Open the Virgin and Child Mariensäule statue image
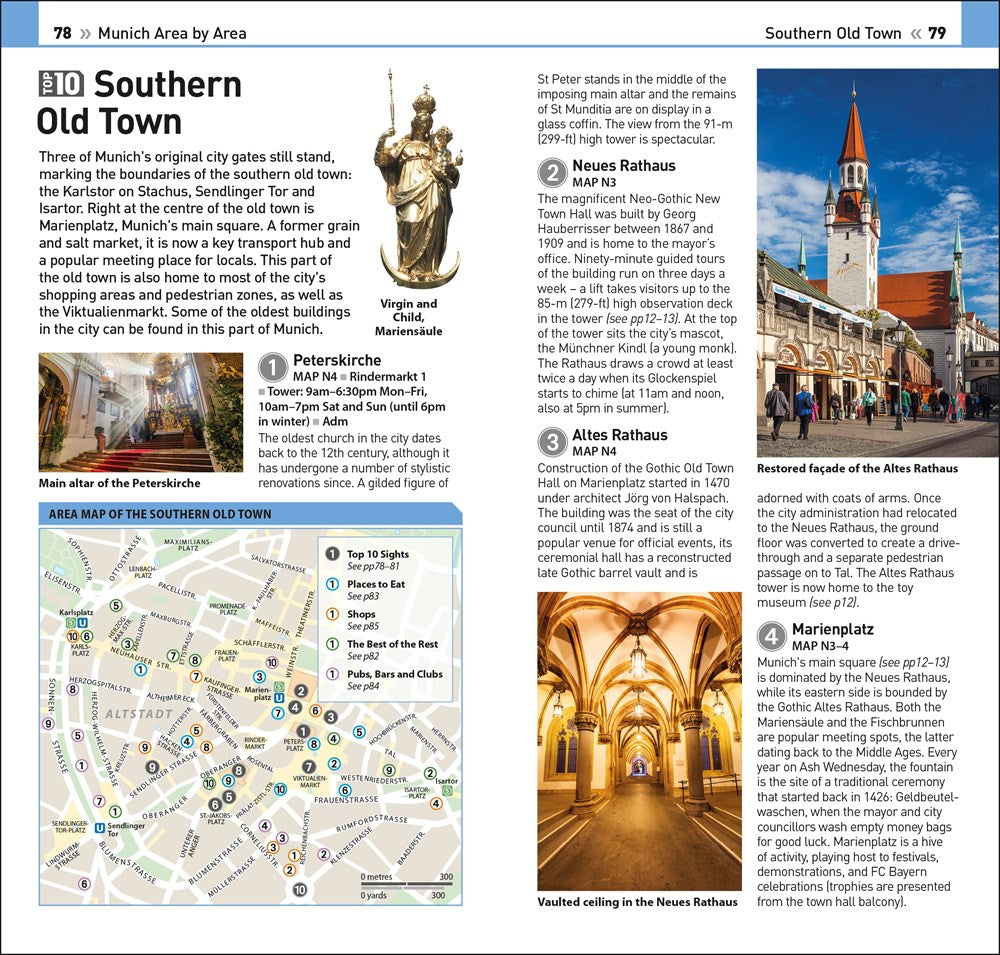Image resolution: width=1000 pixels, height=955 pixels. point(417,180)
